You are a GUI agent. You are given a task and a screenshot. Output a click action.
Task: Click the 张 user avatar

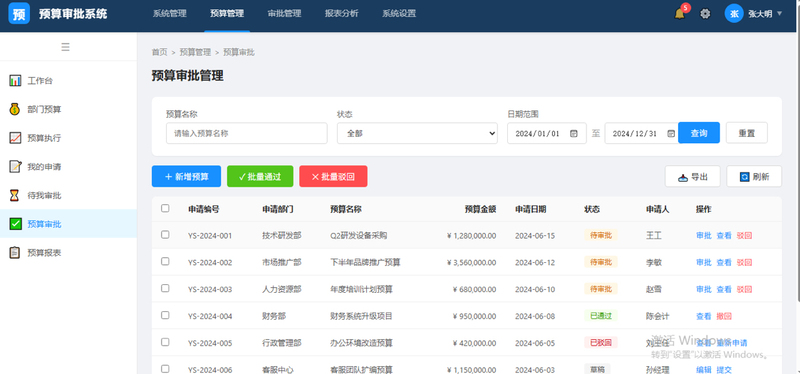tap(734, 14)
